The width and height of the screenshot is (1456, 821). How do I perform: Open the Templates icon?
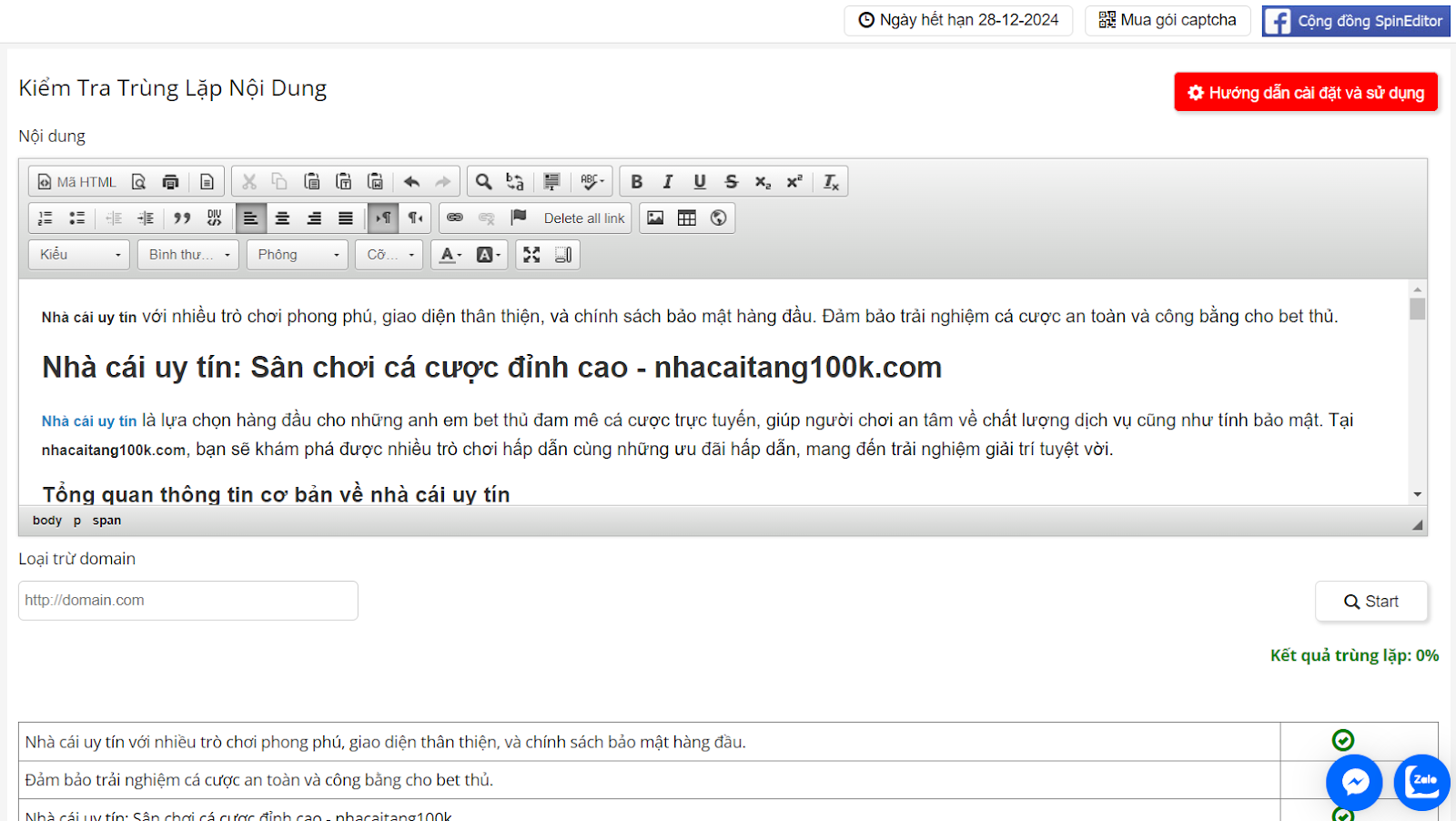point(207,182)
